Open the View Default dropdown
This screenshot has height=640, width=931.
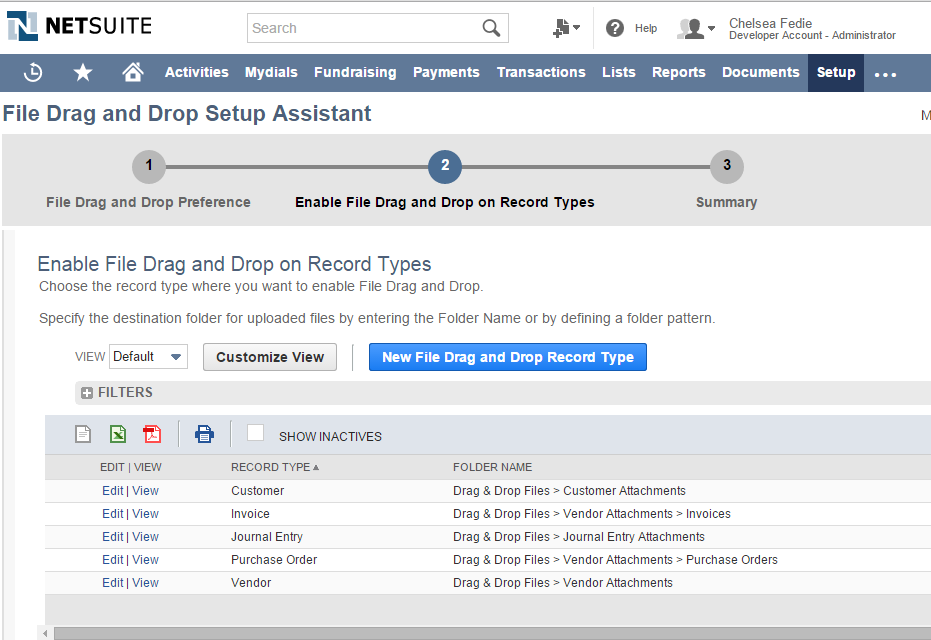pos(148,356)
